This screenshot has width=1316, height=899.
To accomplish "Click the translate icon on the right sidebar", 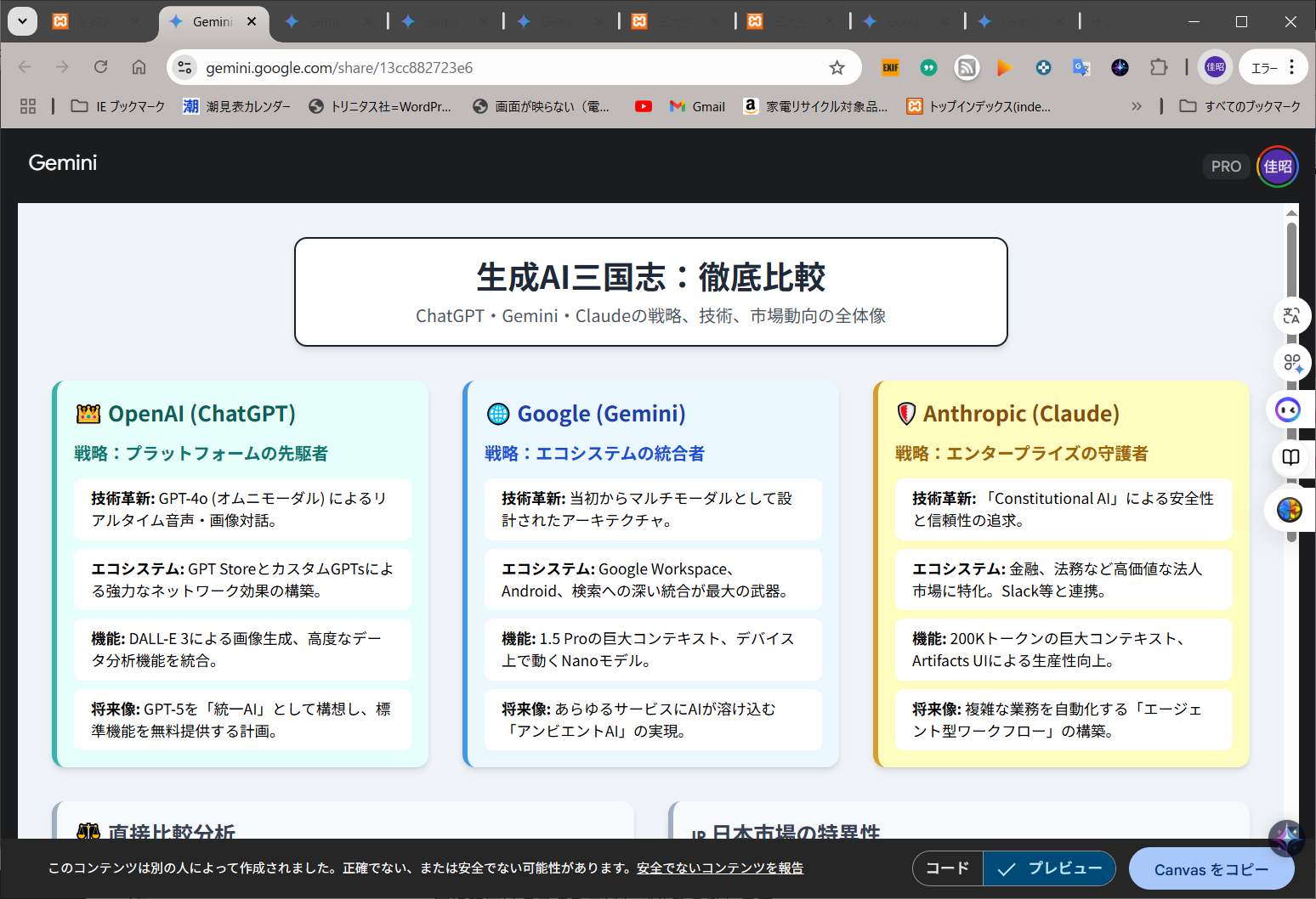I will (x=1291, y=316).
